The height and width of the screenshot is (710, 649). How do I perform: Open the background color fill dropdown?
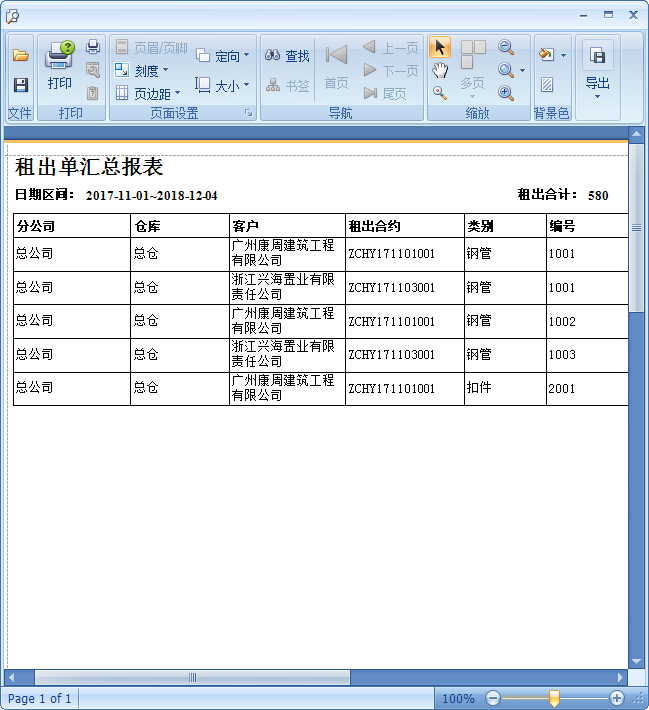(551, 55)
